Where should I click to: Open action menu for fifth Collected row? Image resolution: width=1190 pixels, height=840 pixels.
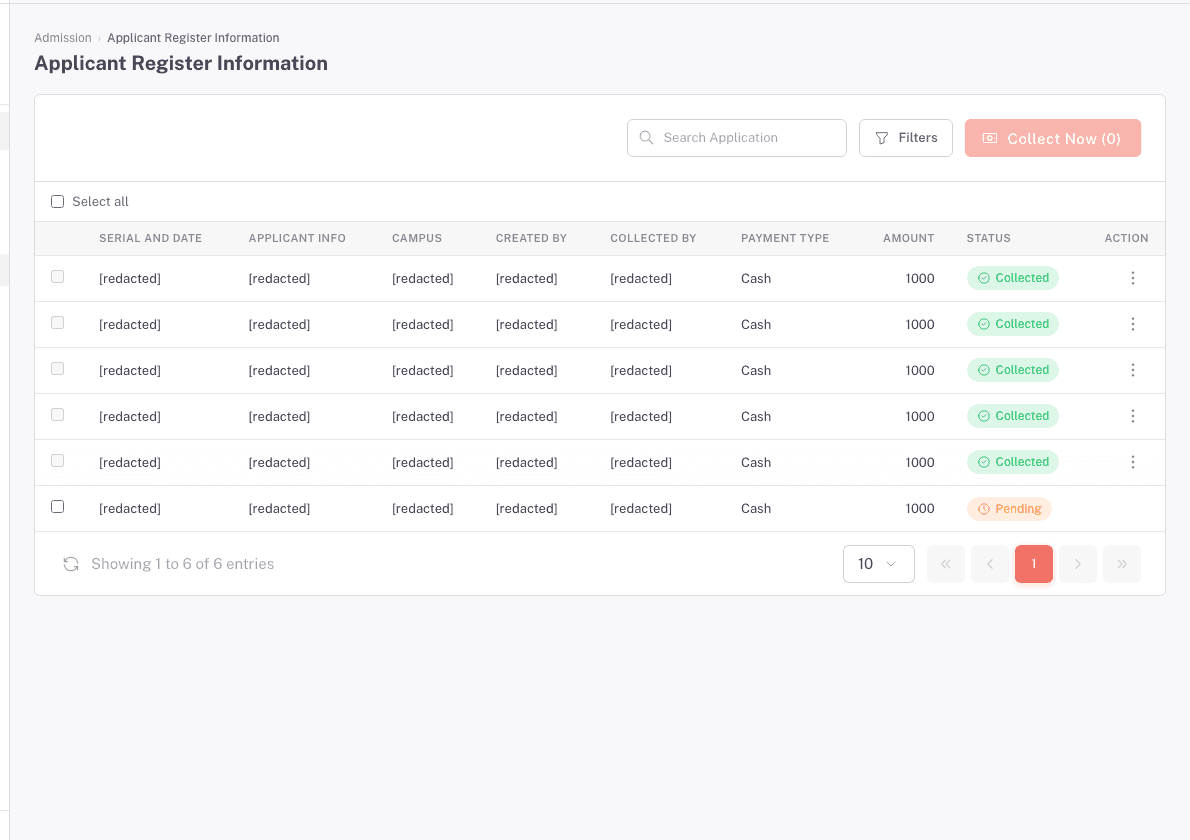pos(1132,462)
